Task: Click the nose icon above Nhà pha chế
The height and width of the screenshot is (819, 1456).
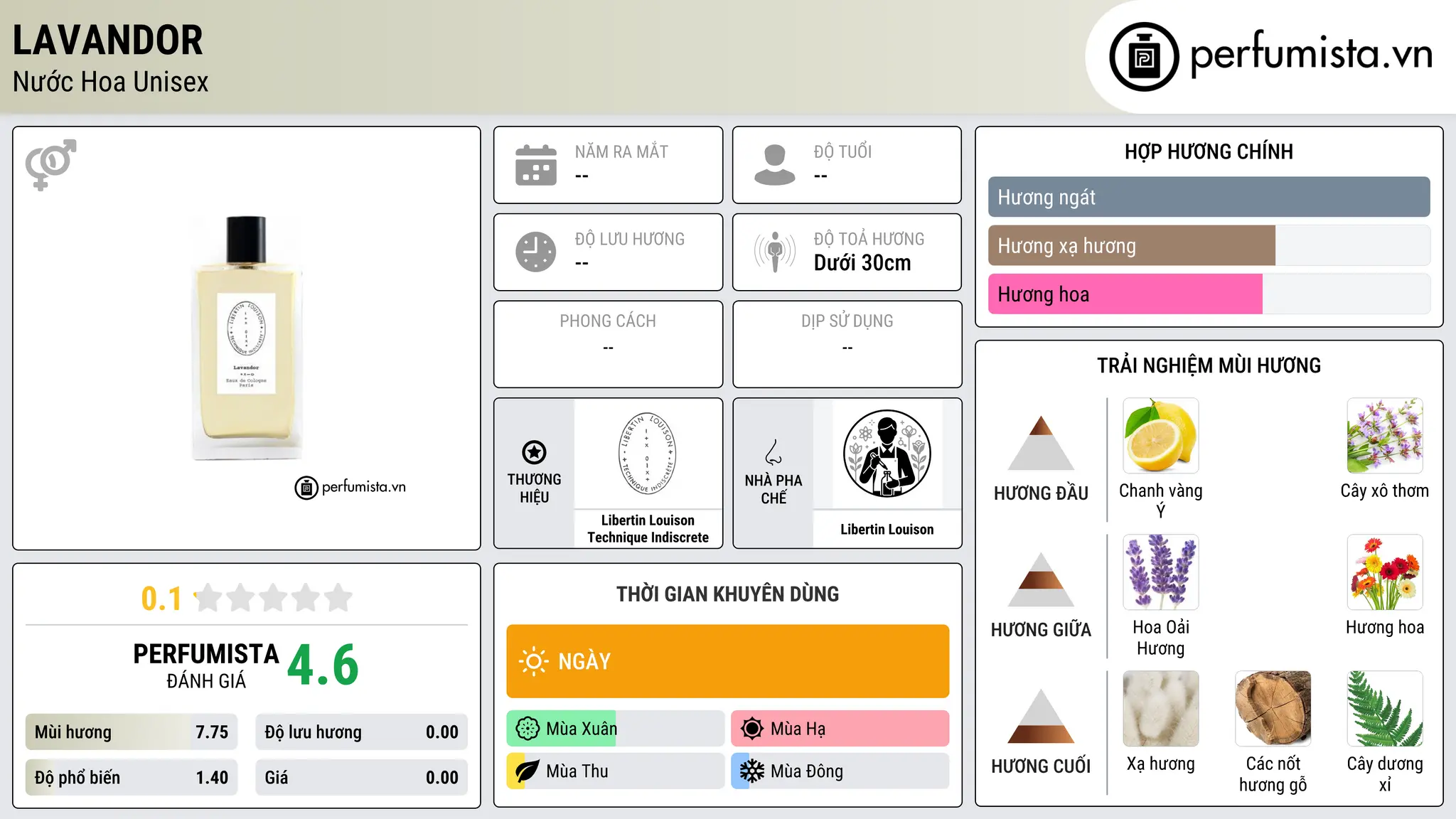Action: click(x=773, y=452)
